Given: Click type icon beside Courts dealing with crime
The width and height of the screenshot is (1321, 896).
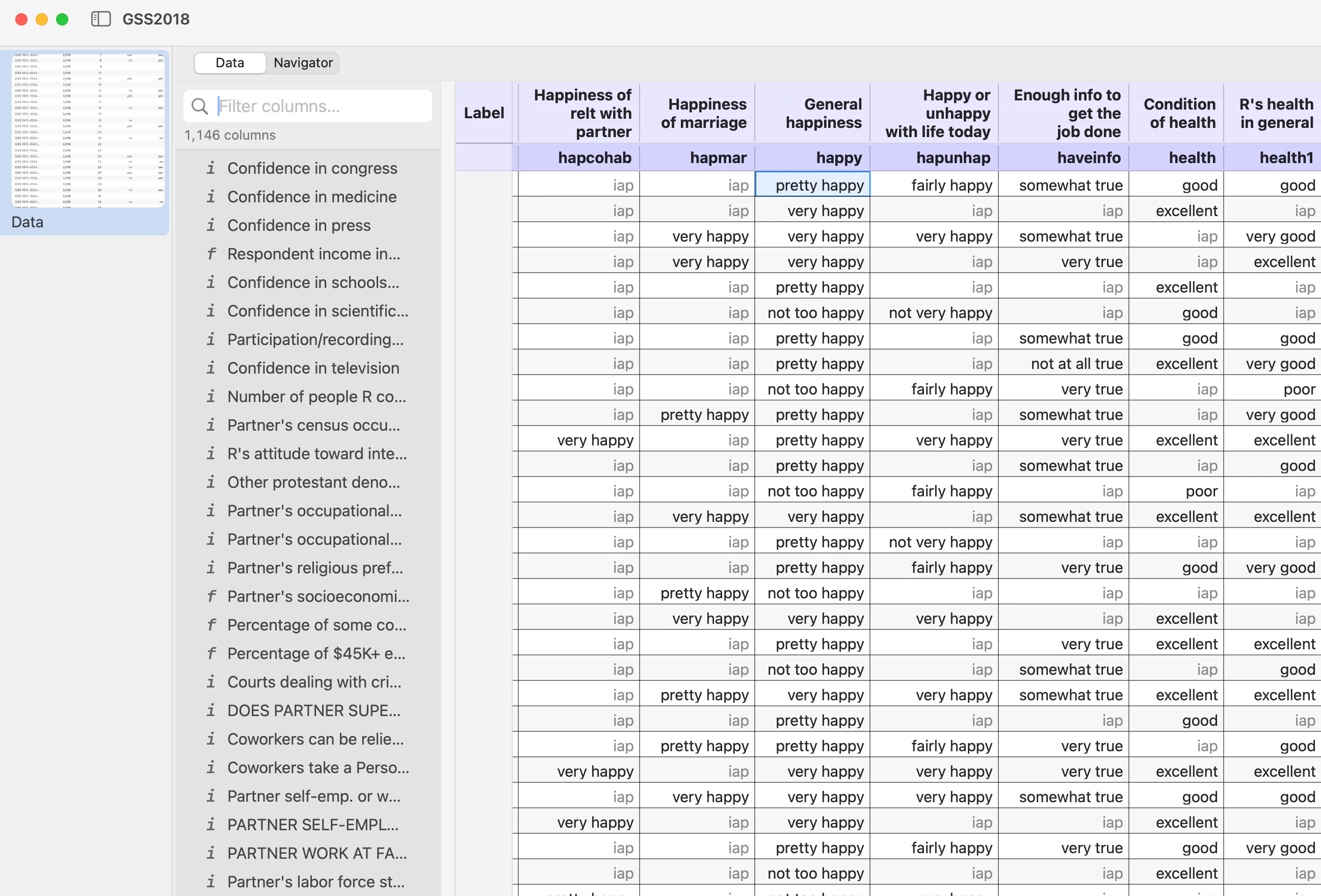Looking at the screenshot, I should pos(211,681).
